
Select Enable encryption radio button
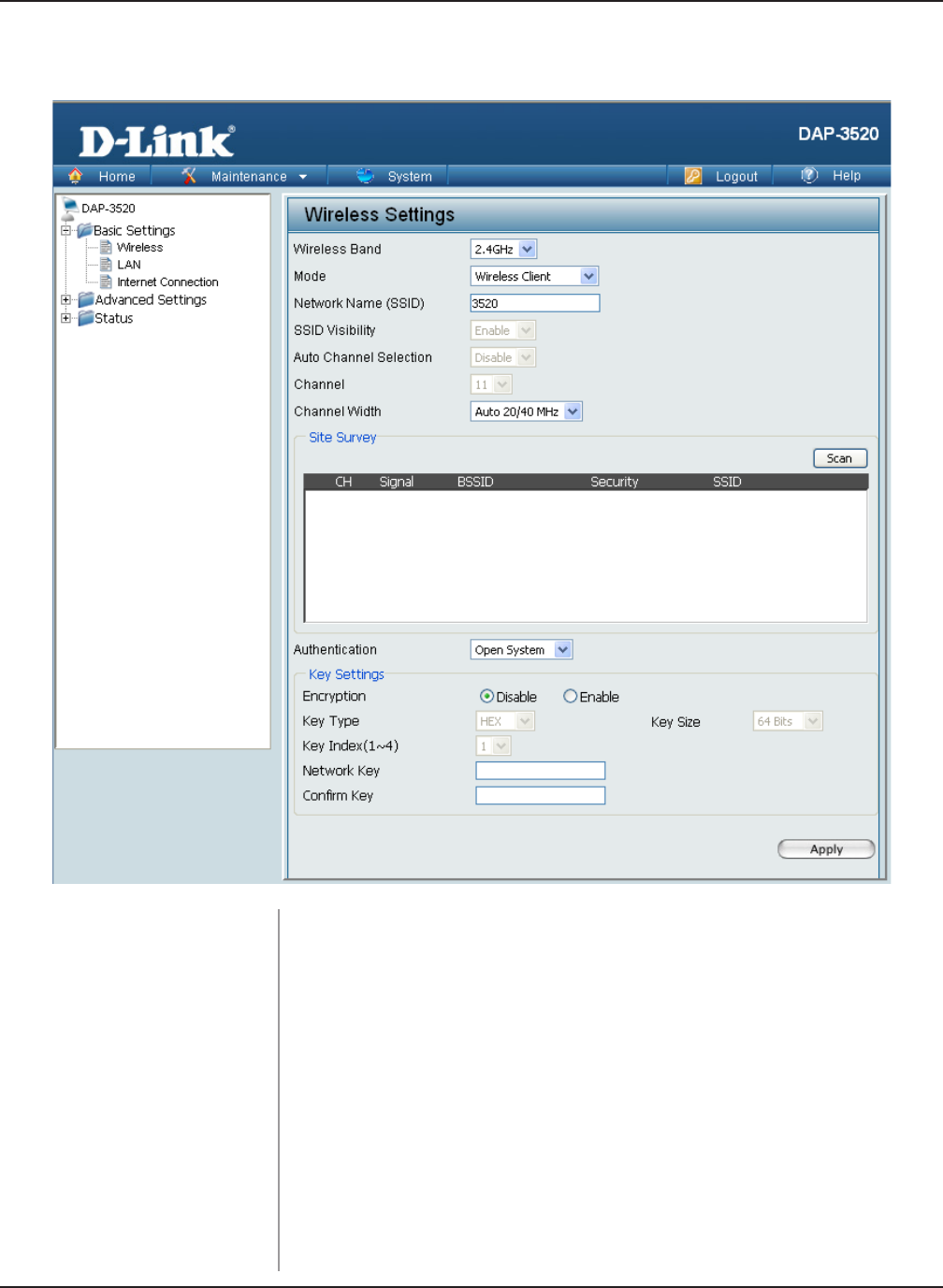coord(570,696)
